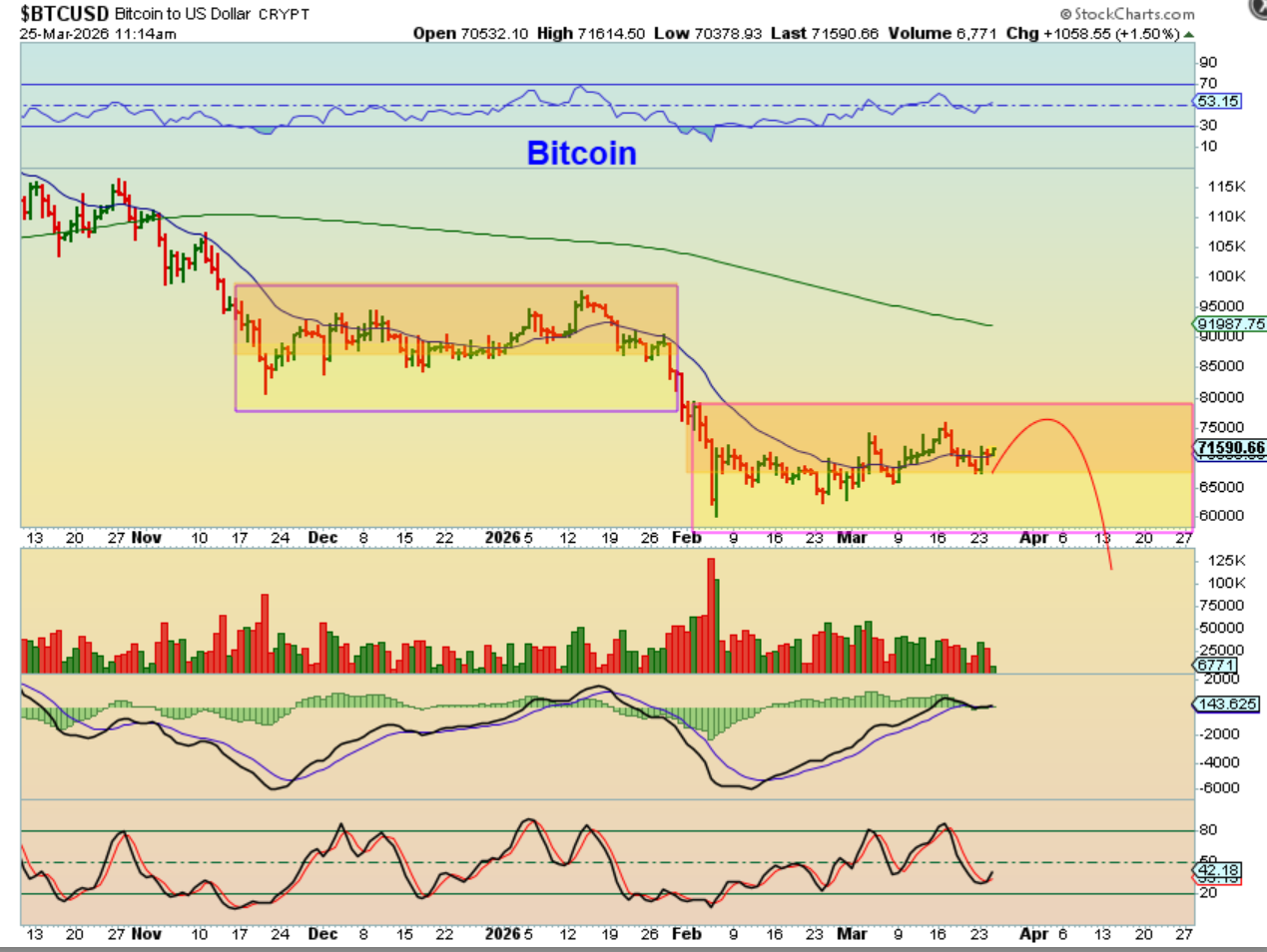Click the Low 70378.93 value

coord(708,33)
